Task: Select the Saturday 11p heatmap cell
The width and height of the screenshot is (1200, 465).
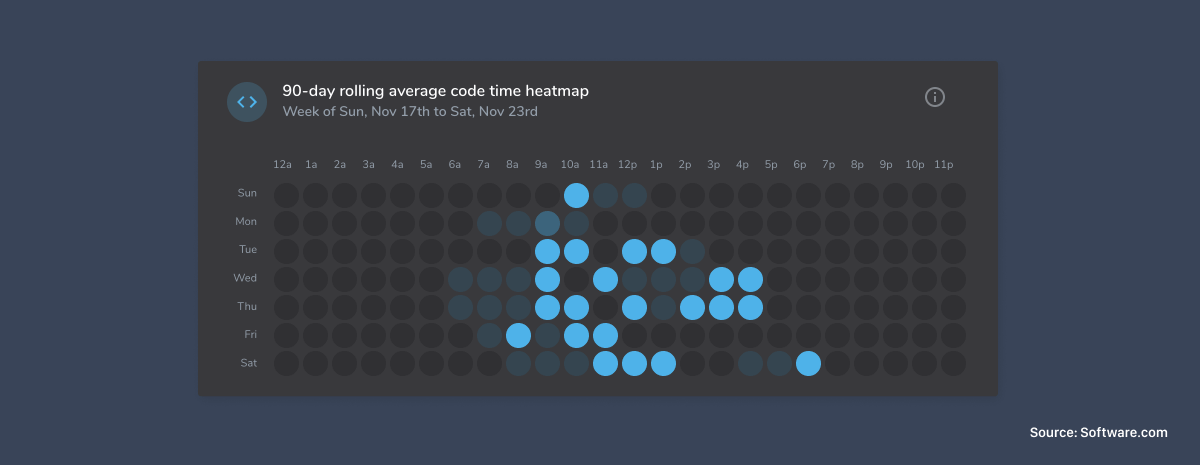Action: click(x=953, y=363)
